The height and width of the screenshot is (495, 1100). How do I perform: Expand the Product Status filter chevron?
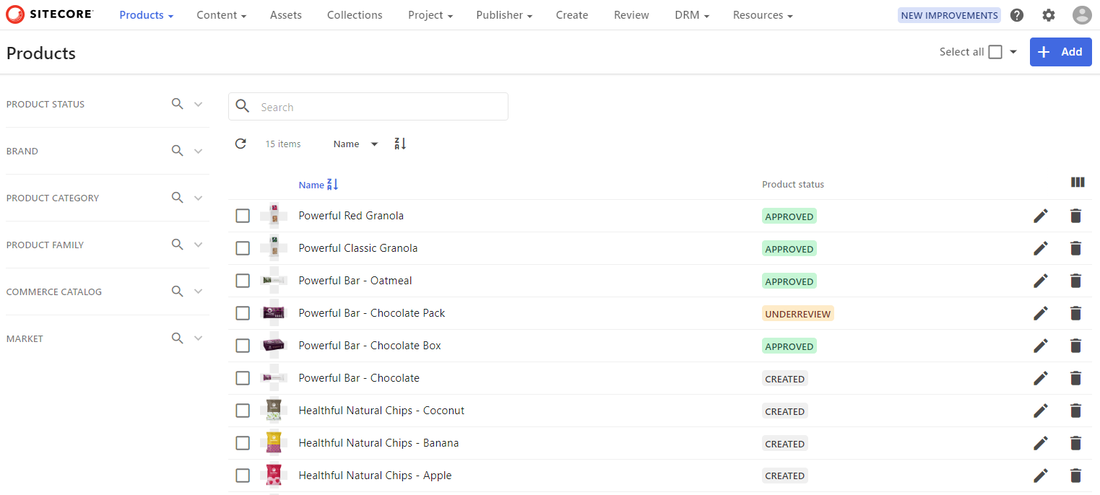point(198,104)
